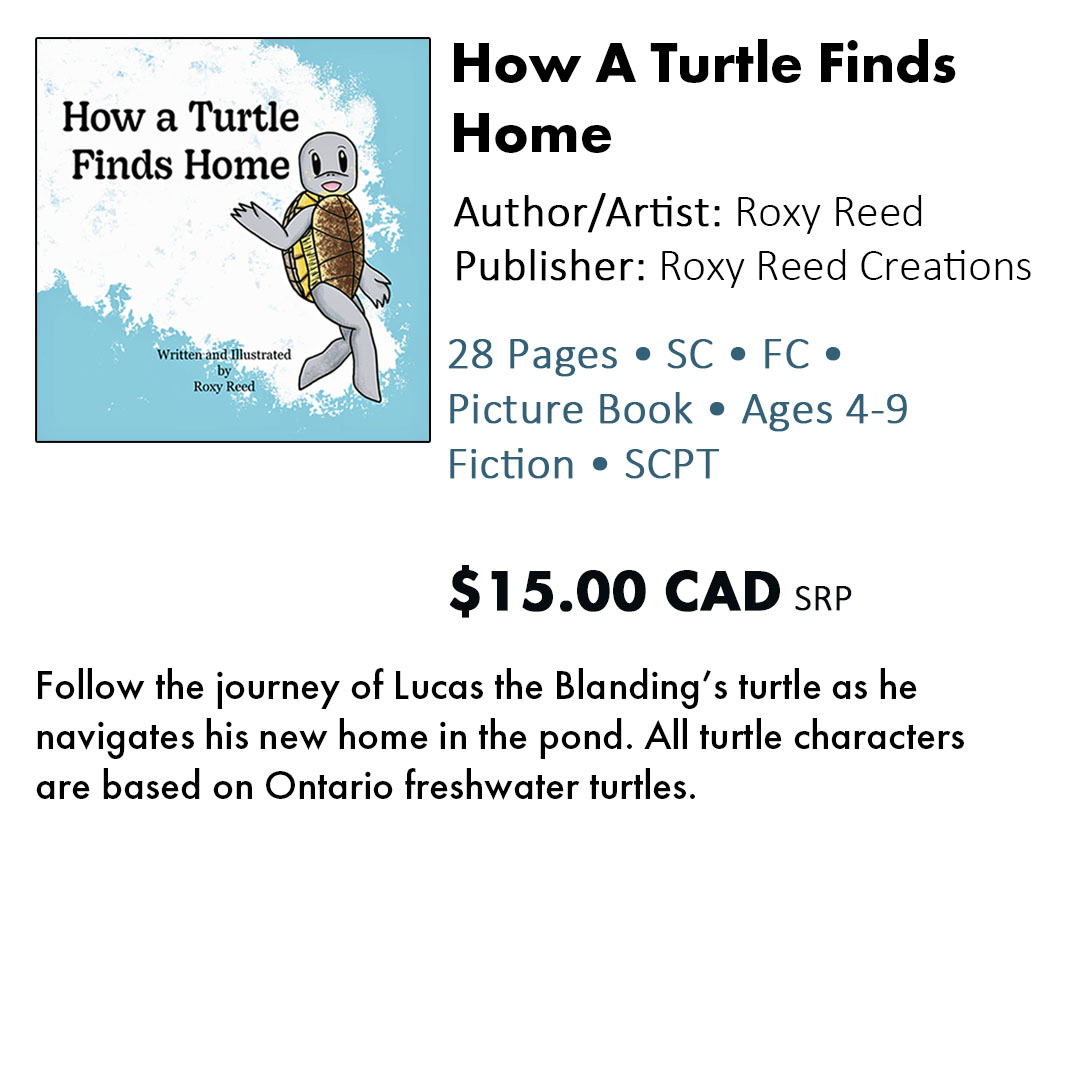Click the "Picture Book" category text
The height and width of the screenshot is (1080, 1080).
570,410
